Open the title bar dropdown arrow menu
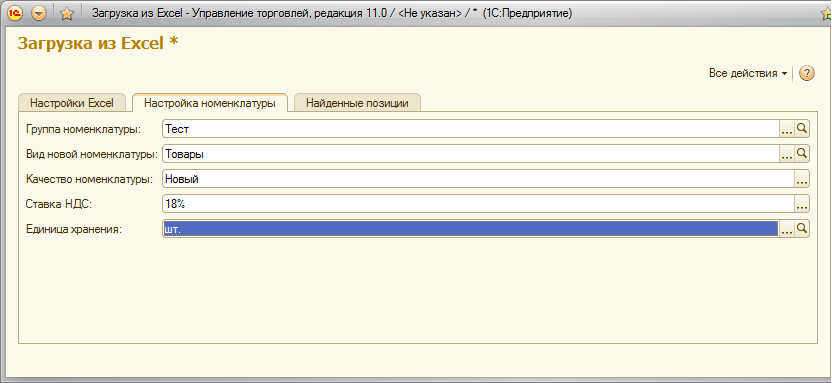Screen dimensions: 832x383 coord(39,13)
